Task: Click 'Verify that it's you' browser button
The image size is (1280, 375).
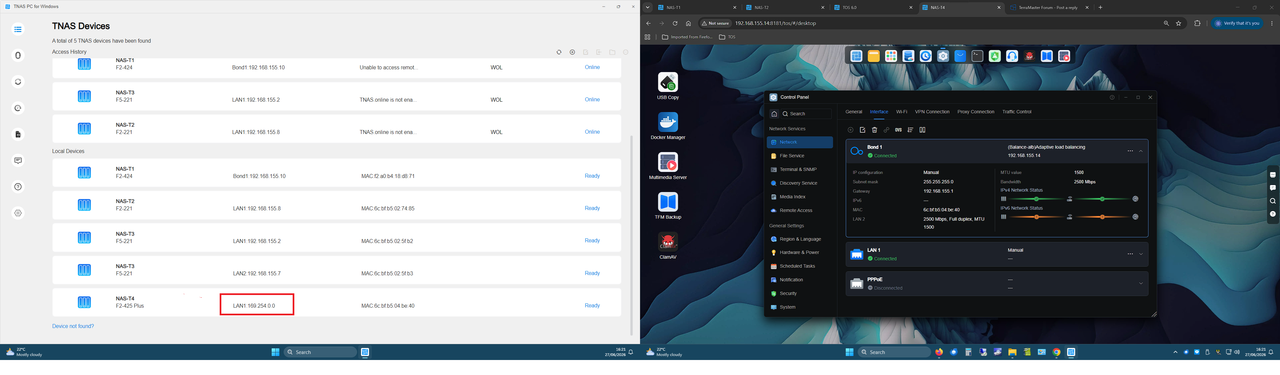Action: click(1238, 23)
